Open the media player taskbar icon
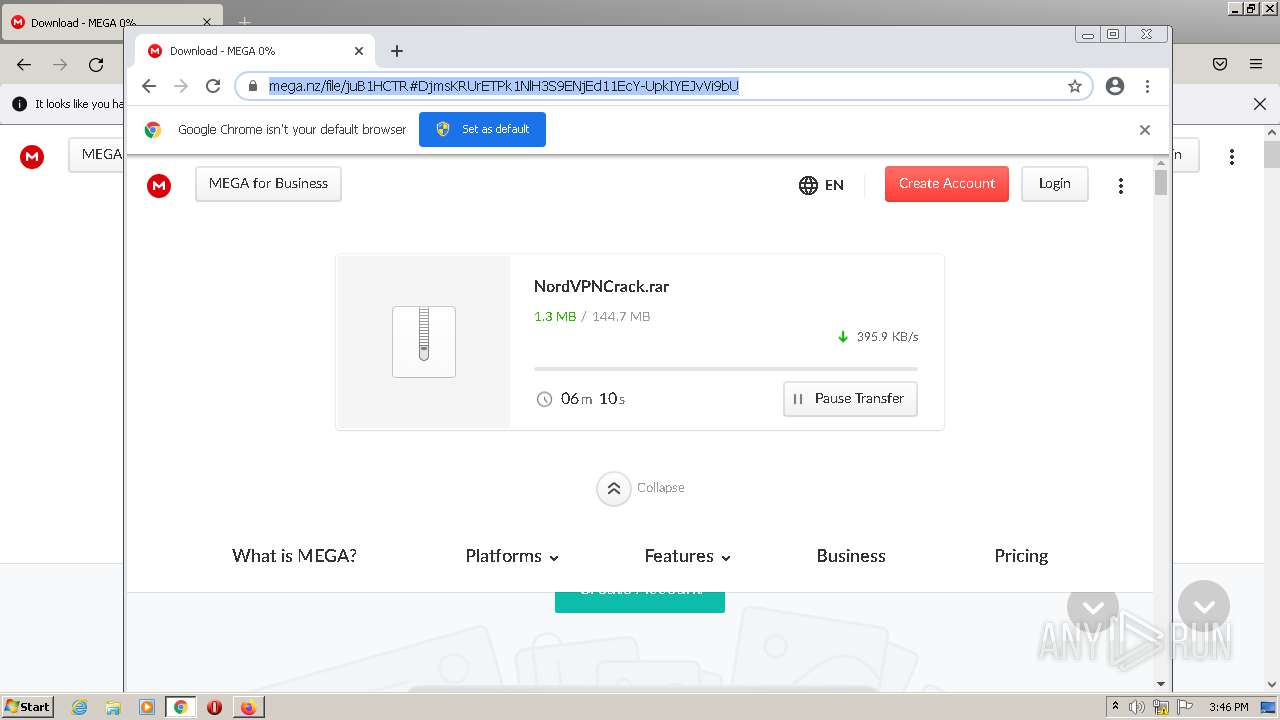 click(147, 707)
